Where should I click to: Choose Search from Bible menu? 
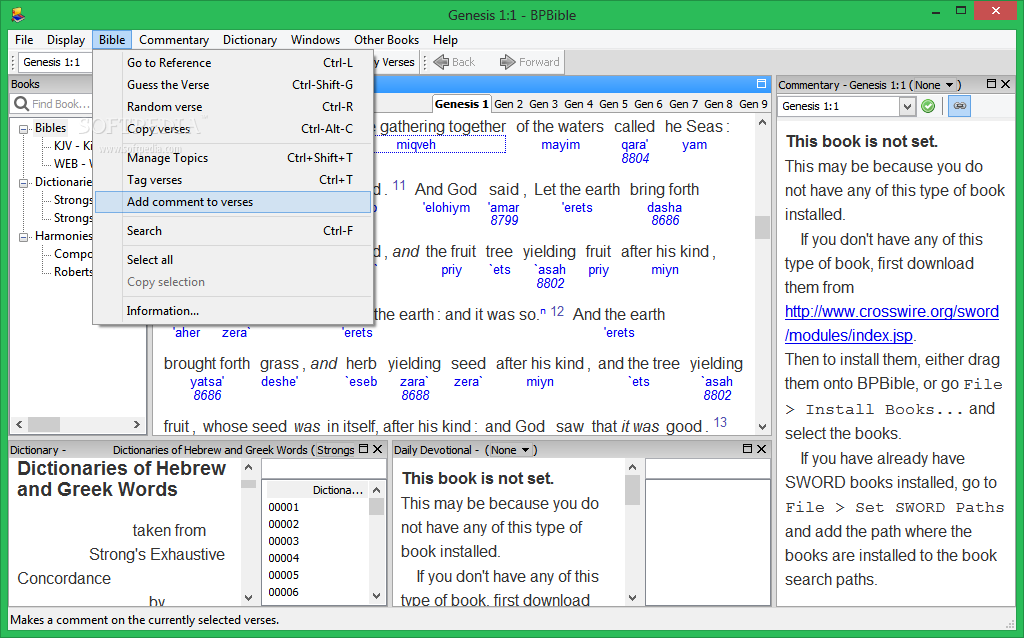point(233,231)
